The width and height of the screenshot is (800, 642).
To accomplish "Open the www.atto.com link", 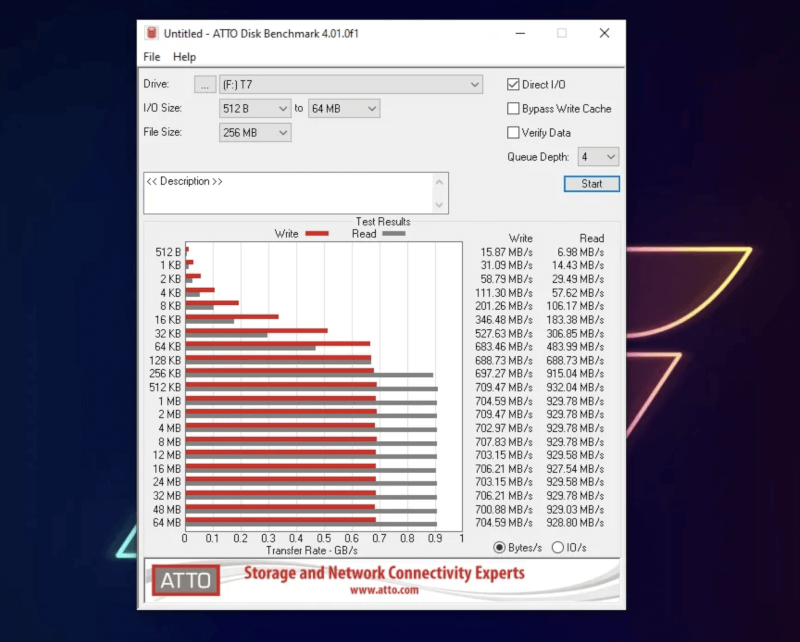I will coord(384,590).
